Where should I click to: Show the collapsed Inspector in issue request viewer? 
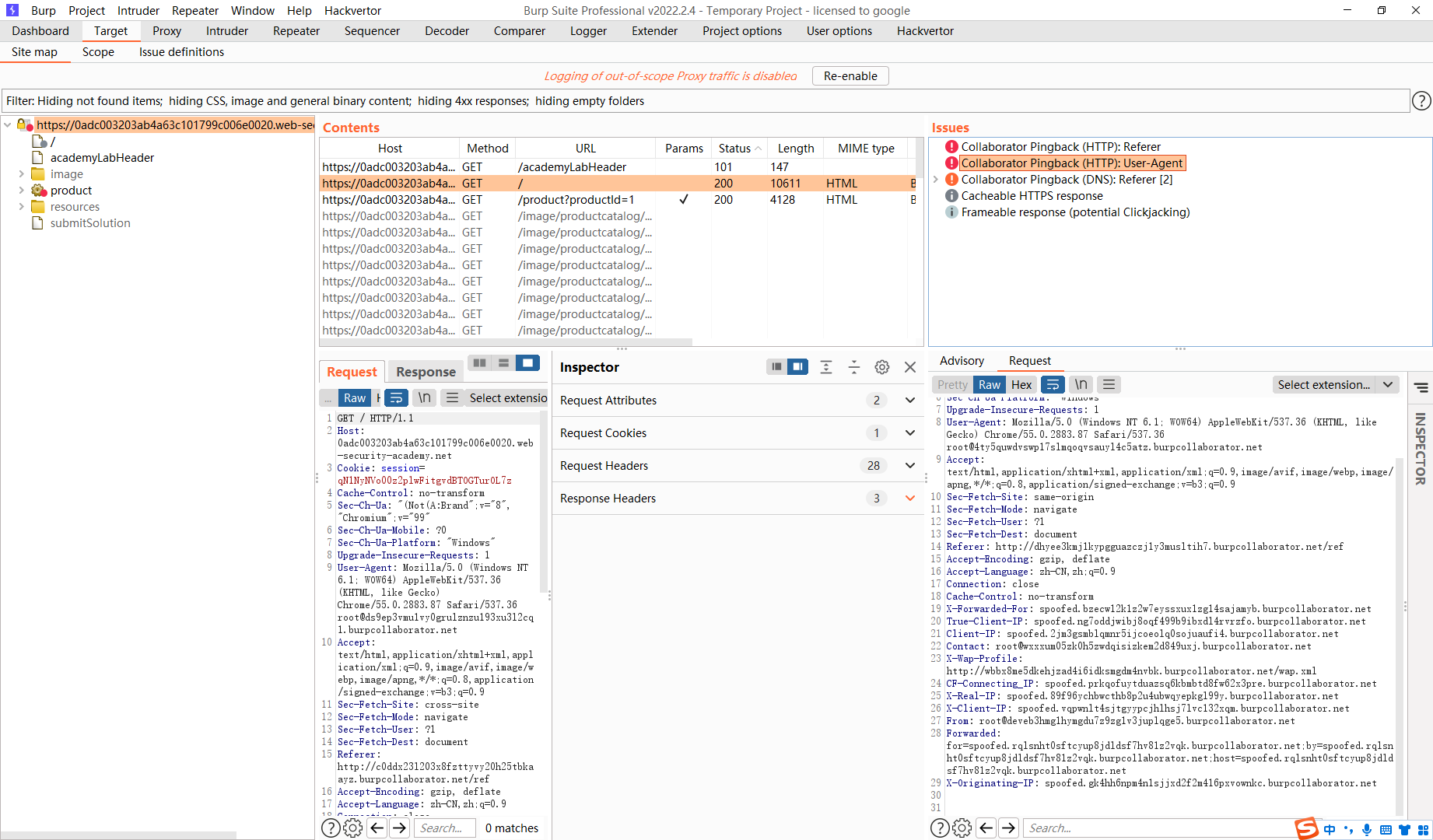[1421, 387]
